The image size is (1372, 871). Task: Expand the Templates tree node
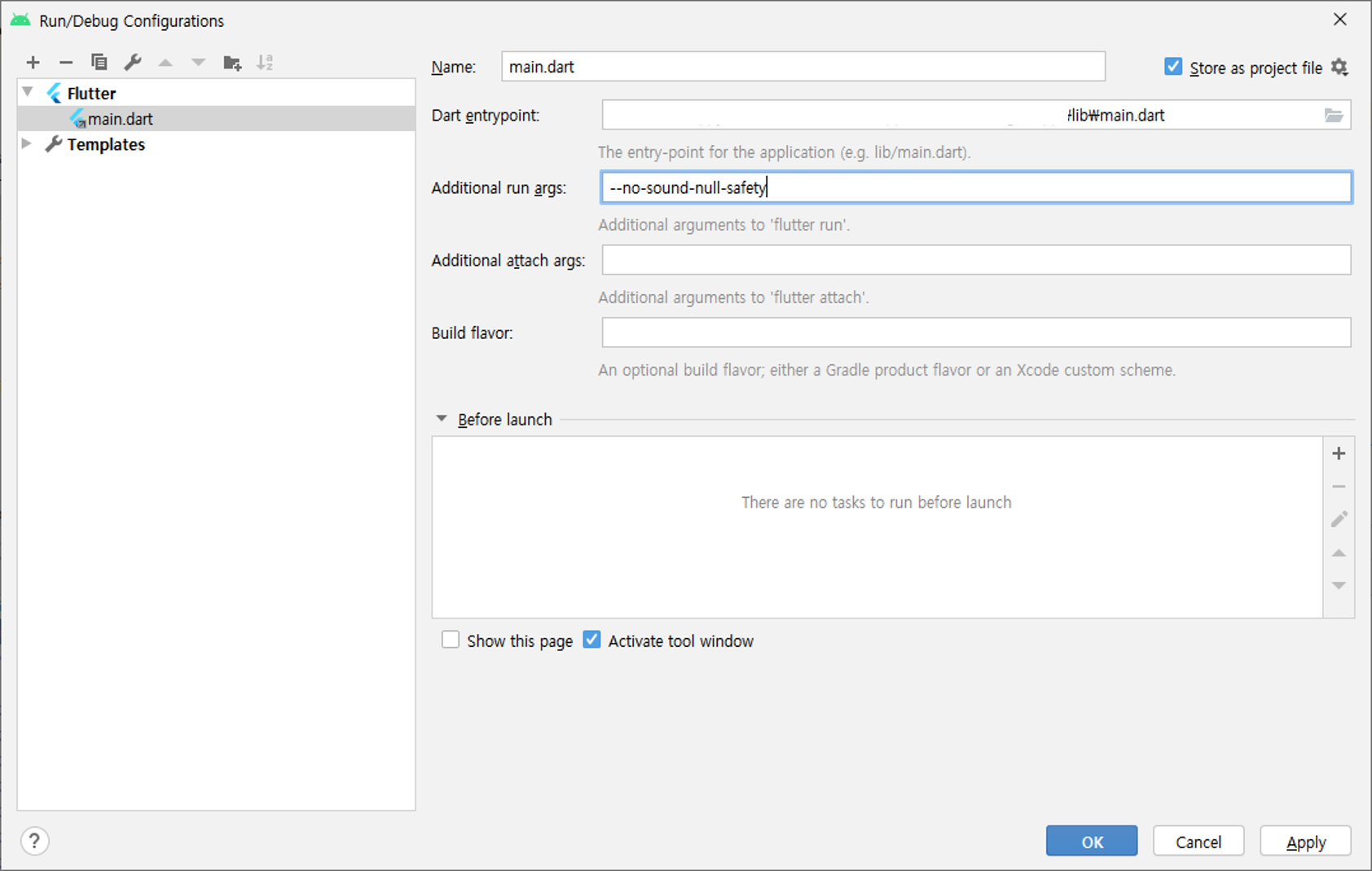pos(27,144)
